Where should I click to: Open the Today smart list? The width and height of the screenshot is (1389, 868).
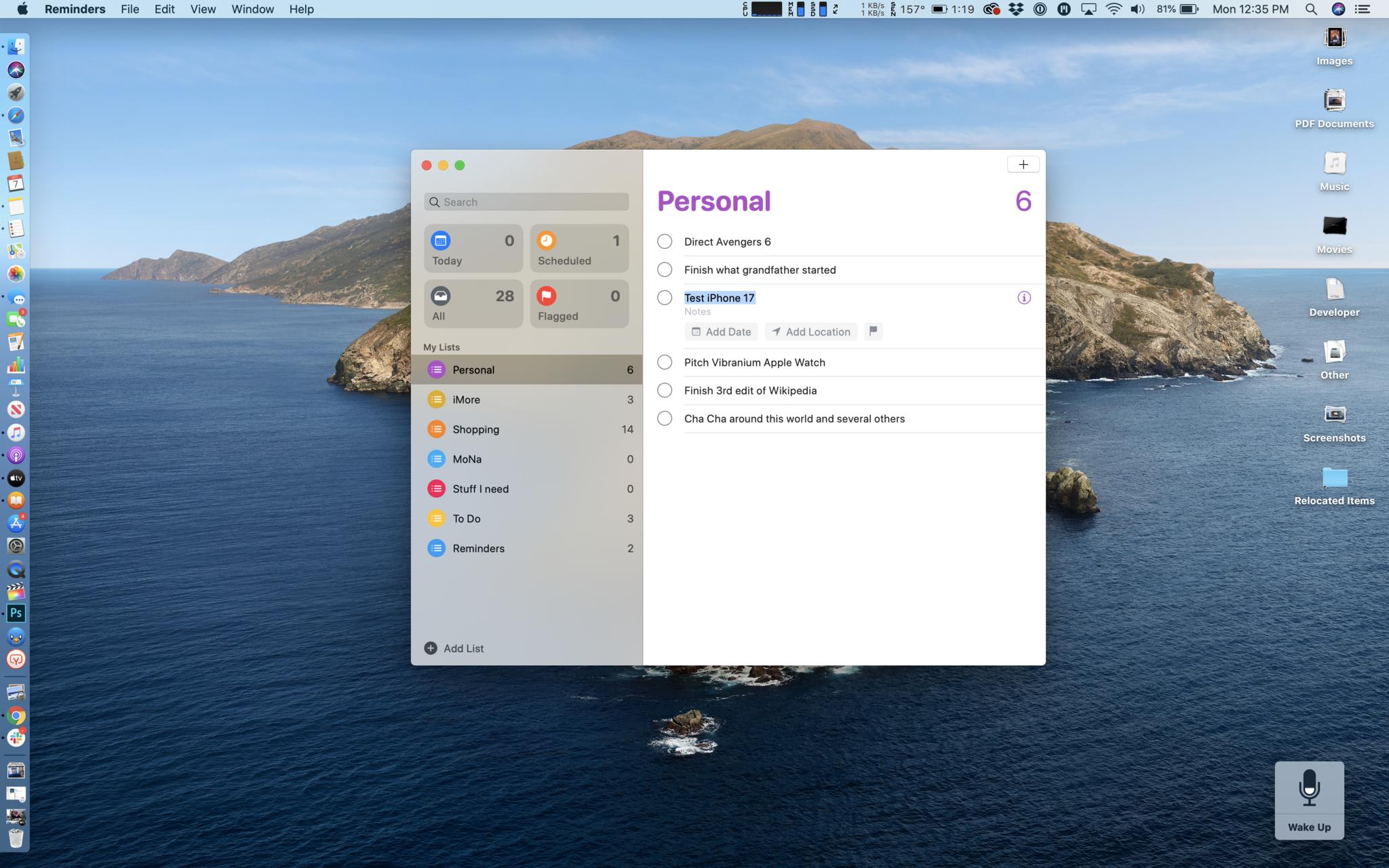pos(473,249)
